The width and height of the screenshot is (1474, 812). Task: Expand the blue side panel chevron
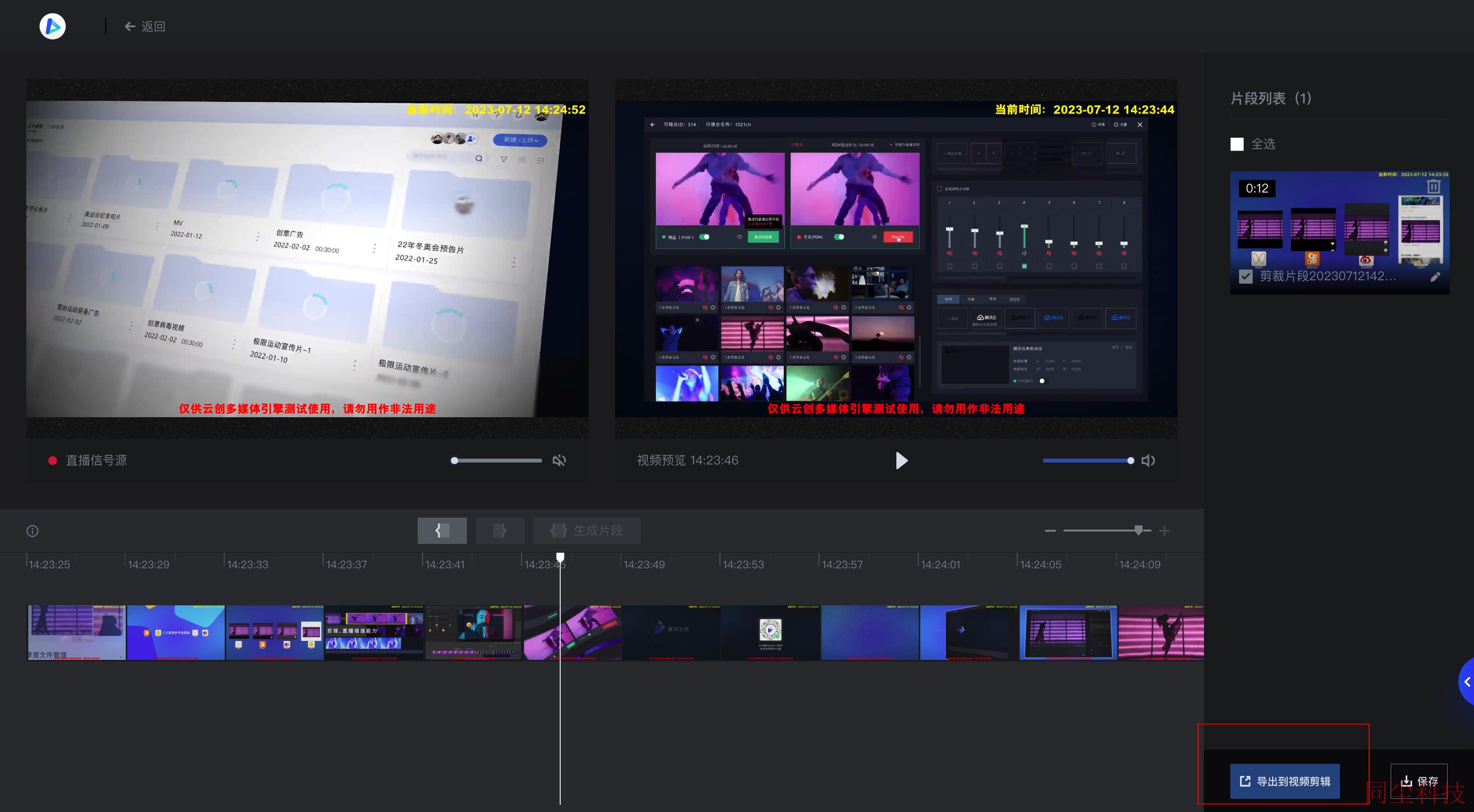click(x=1467, y=681)
